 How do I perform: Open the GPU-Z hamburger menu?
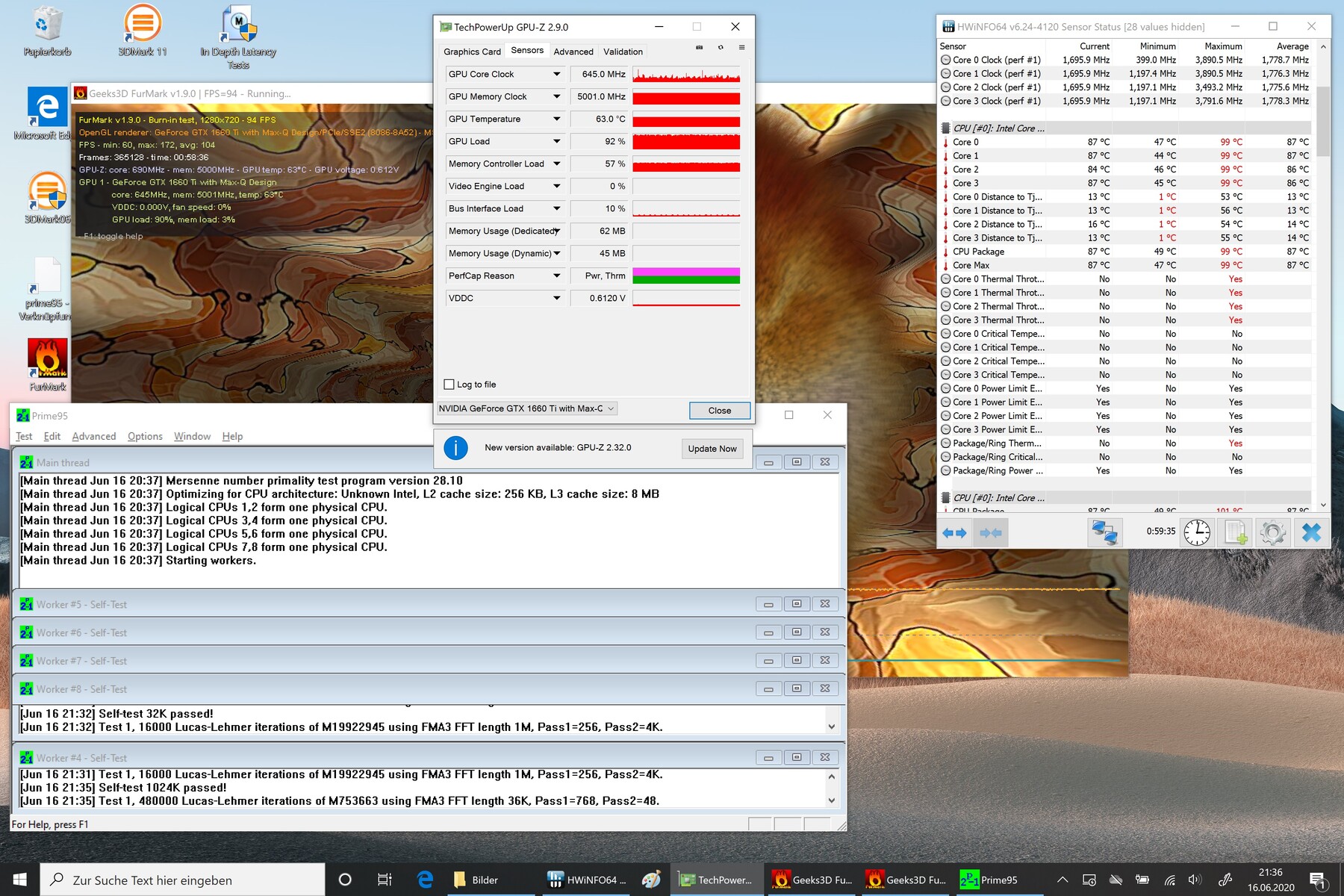click(x=741, y=48)
